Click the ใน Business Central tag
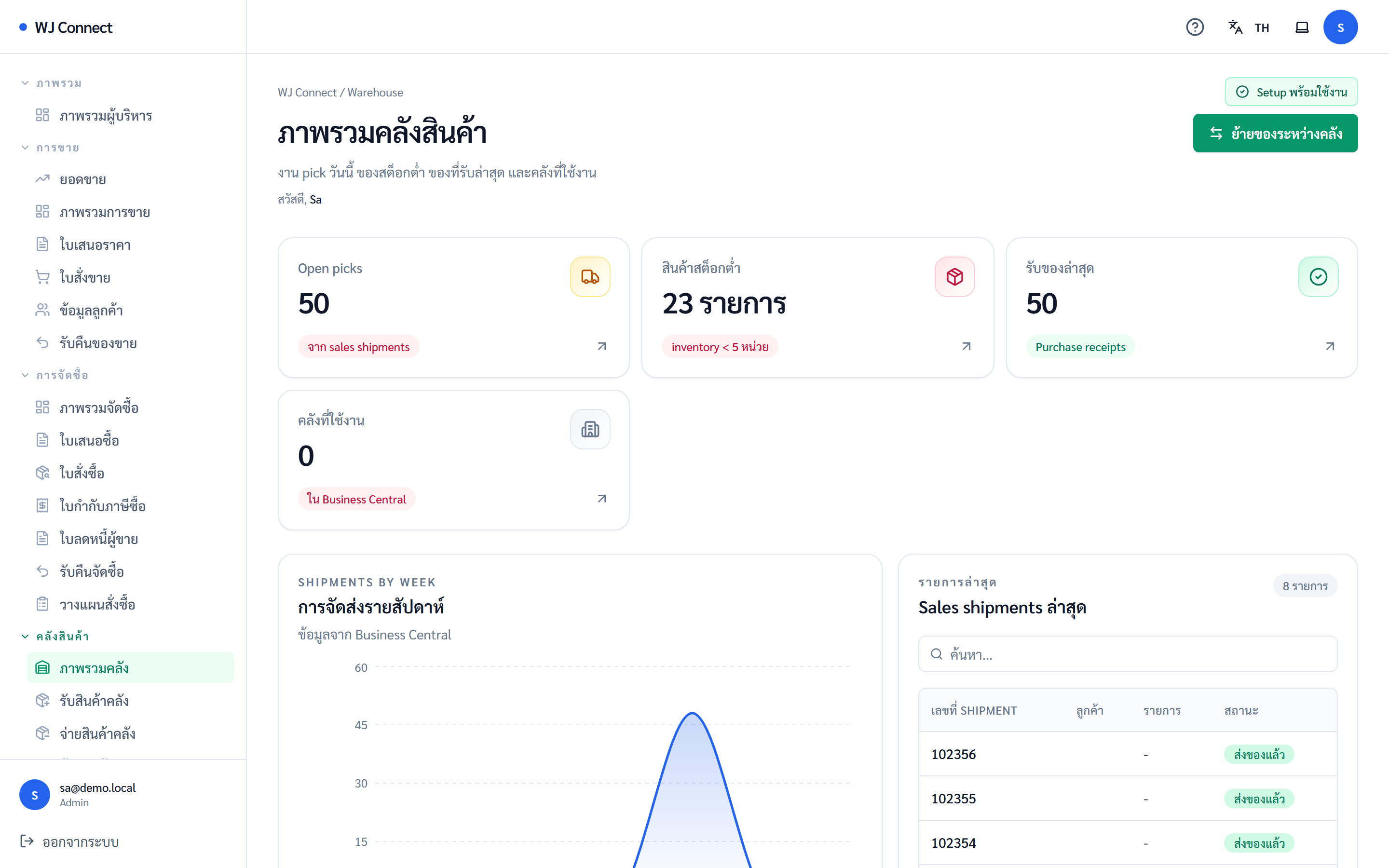The width and height of the screenshot is (1389, 868). 356,498
